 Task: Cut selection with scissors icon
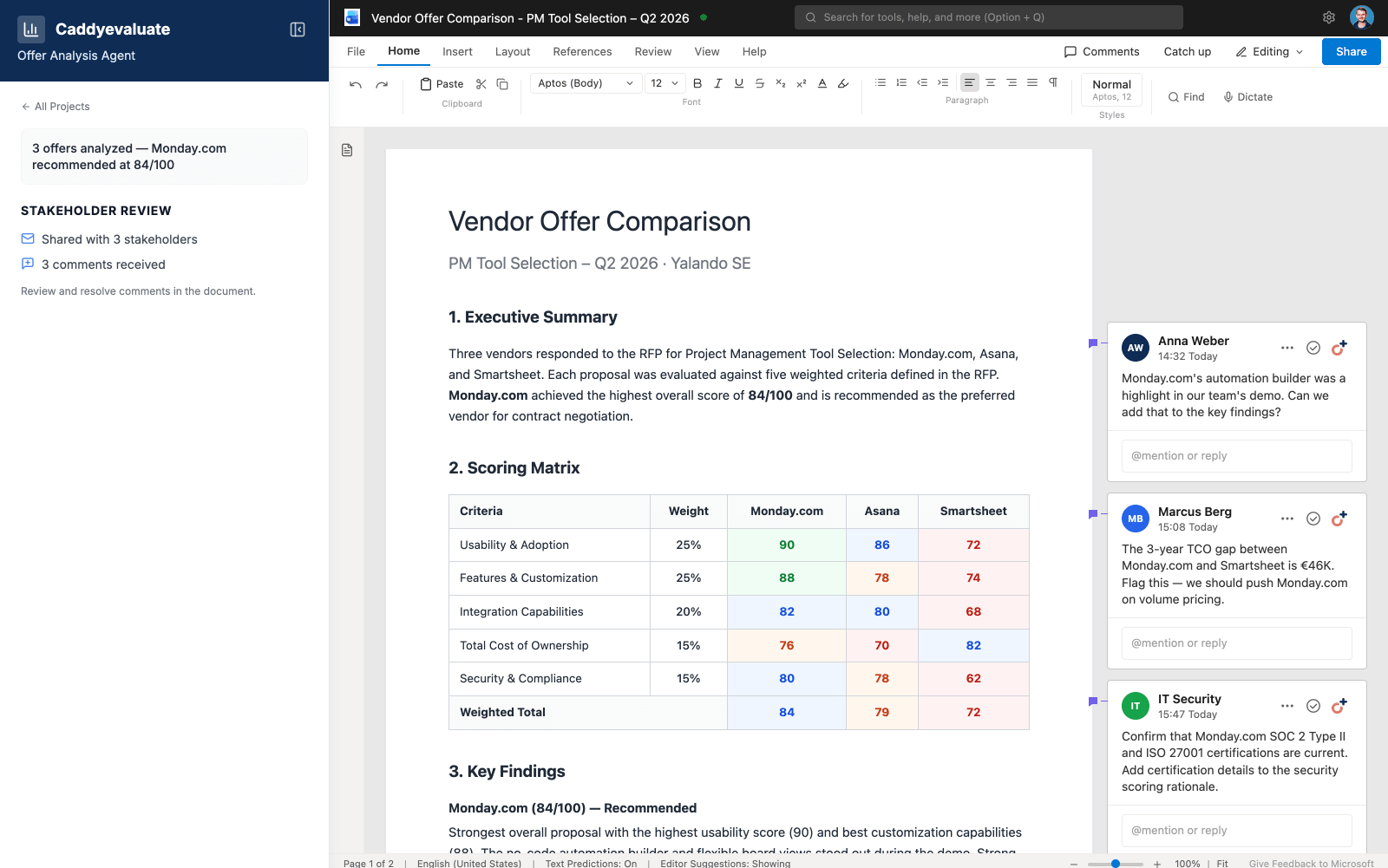click(x=481, y=84)
